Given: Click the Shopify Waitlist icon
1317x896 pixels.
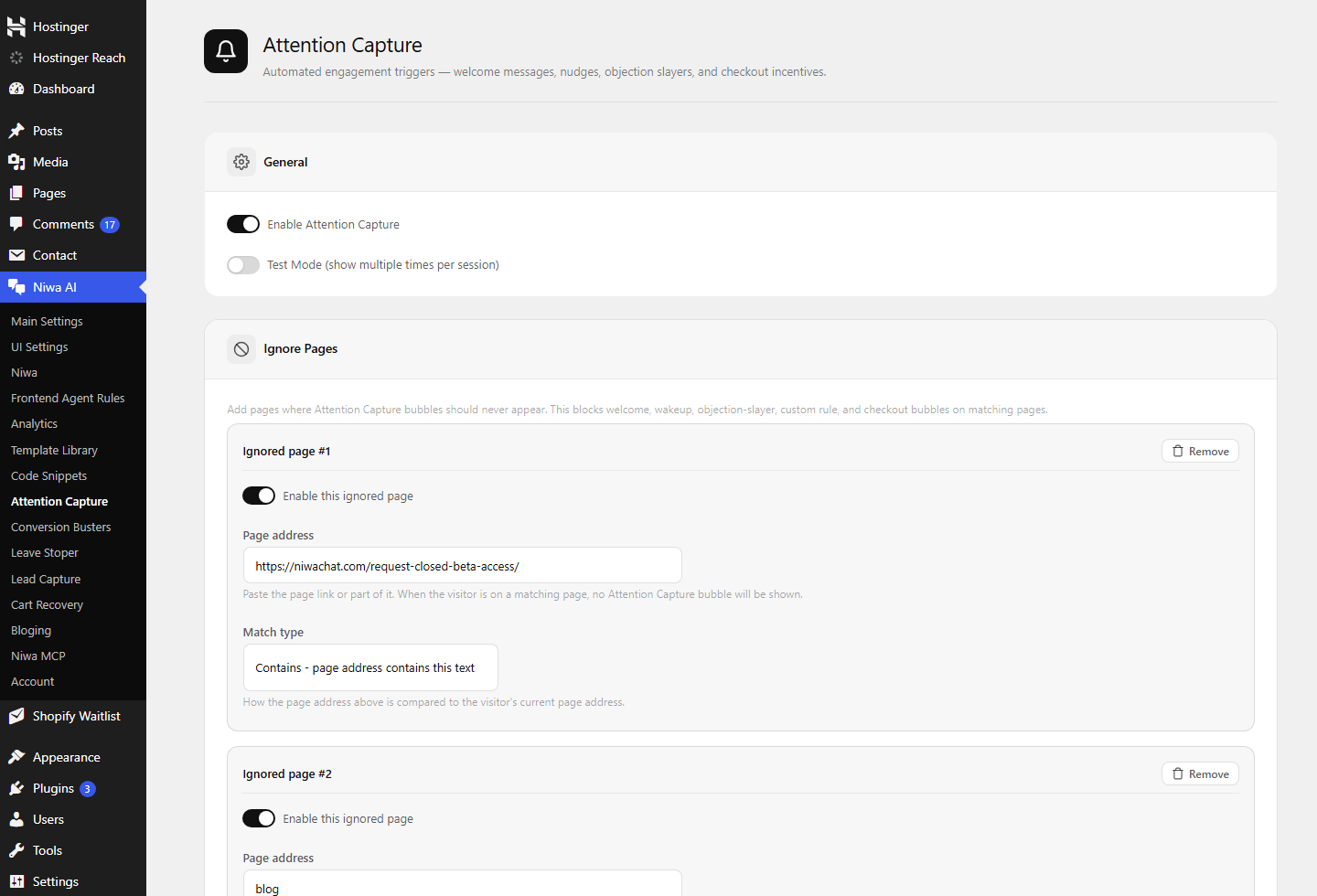Looking at the screenshot, I should (x=16, y=716).
